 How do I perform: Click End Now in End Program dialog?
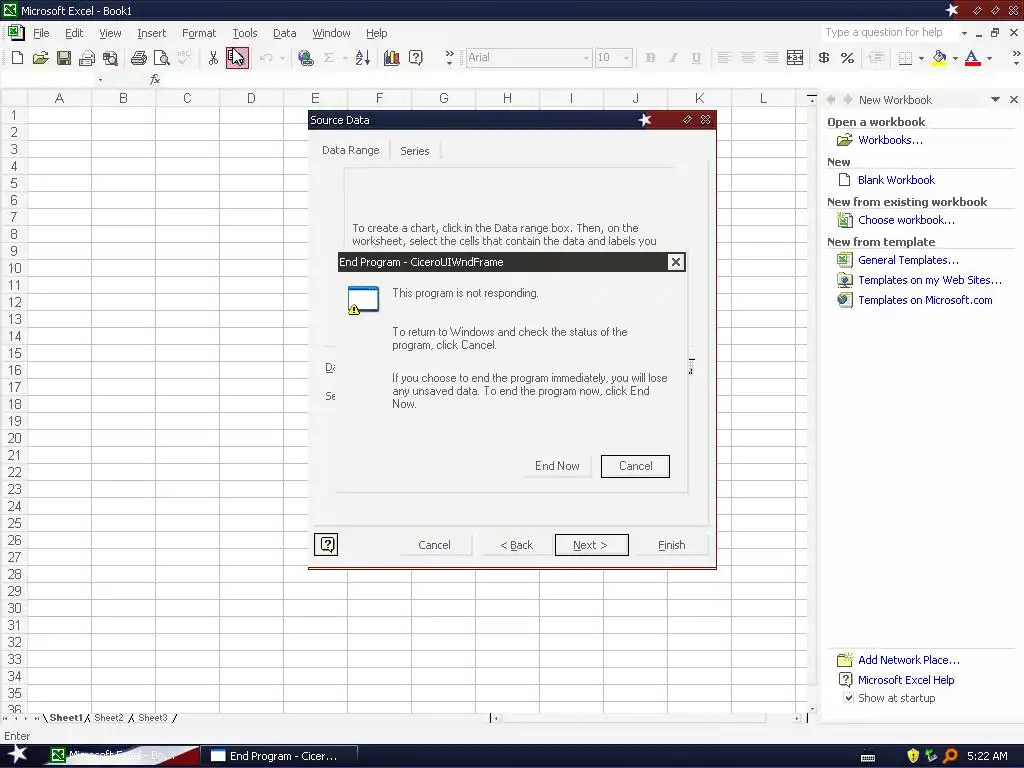point(557,466)
